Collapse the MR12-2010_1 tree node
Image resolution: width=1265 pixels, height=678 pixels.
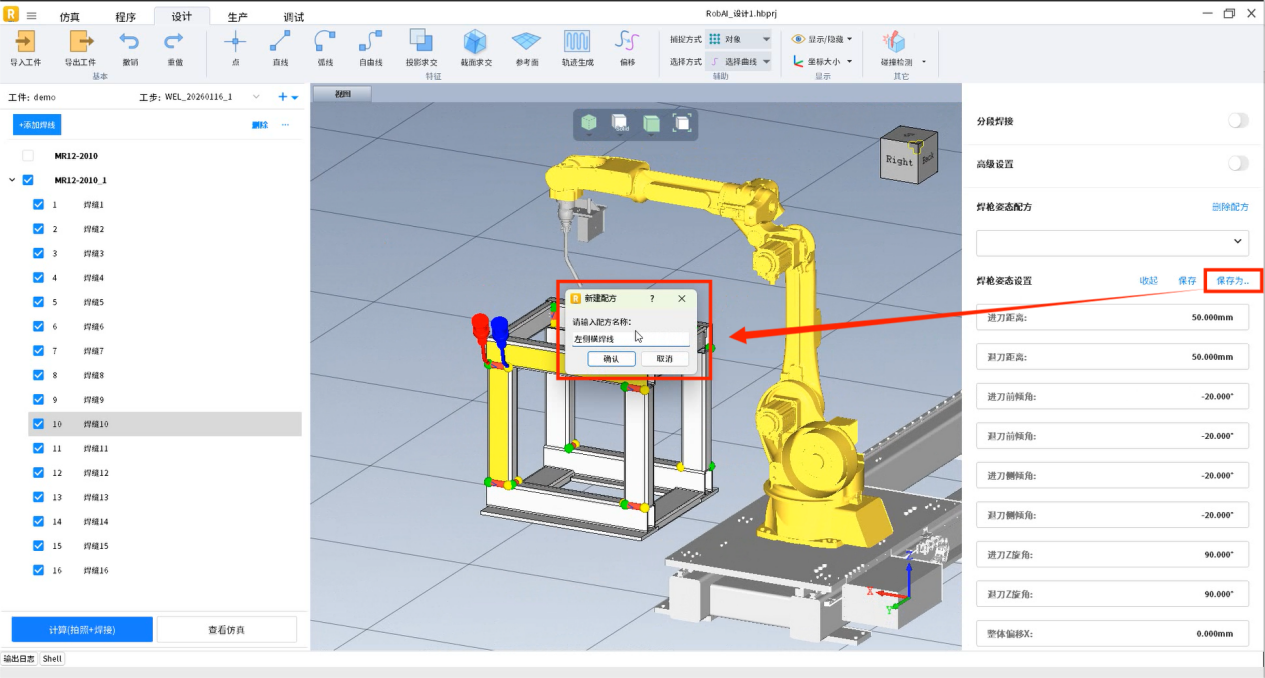(12, 181)
